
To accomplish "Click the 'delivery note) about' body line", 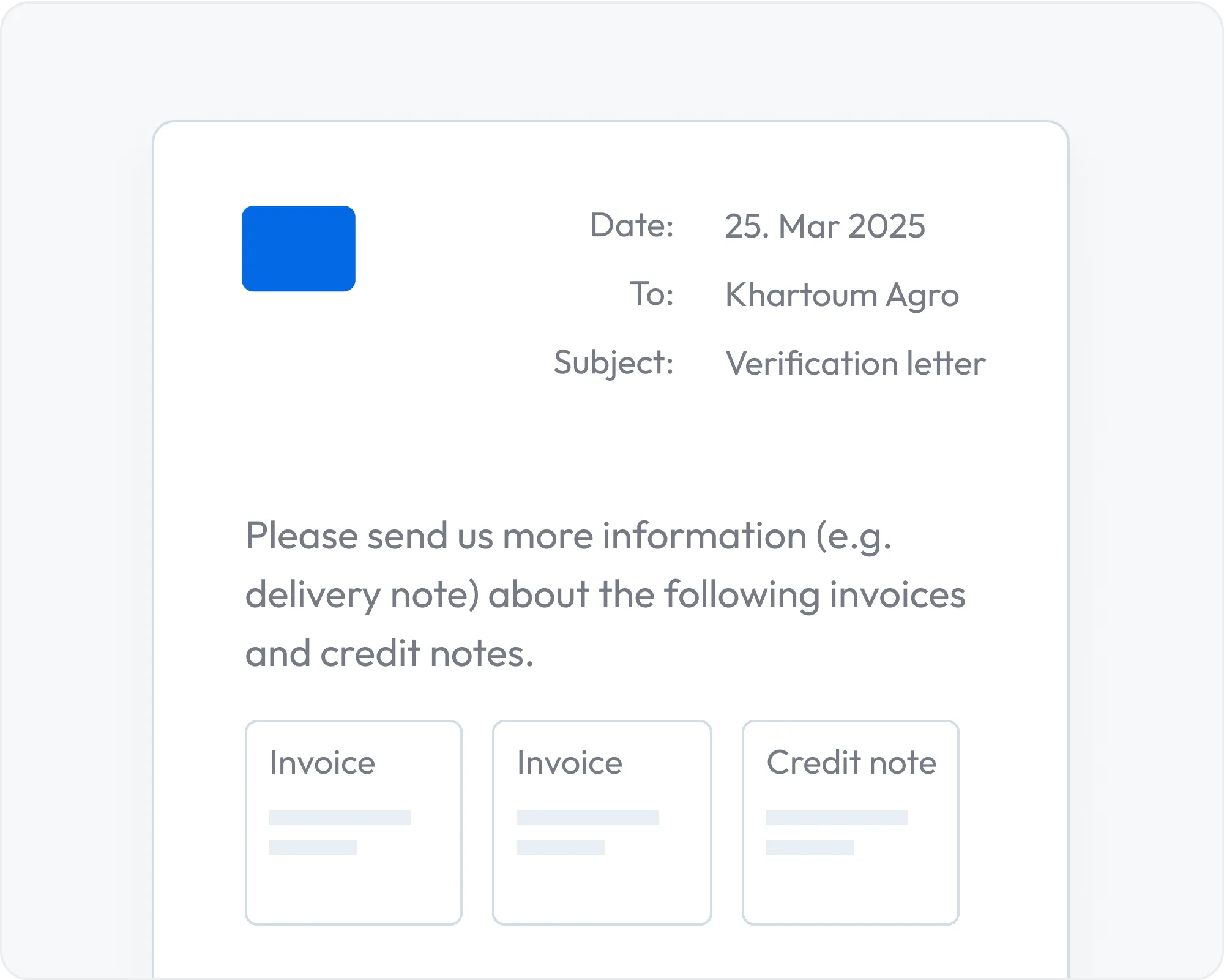I will pyautogui.click(x=605, y=596).
